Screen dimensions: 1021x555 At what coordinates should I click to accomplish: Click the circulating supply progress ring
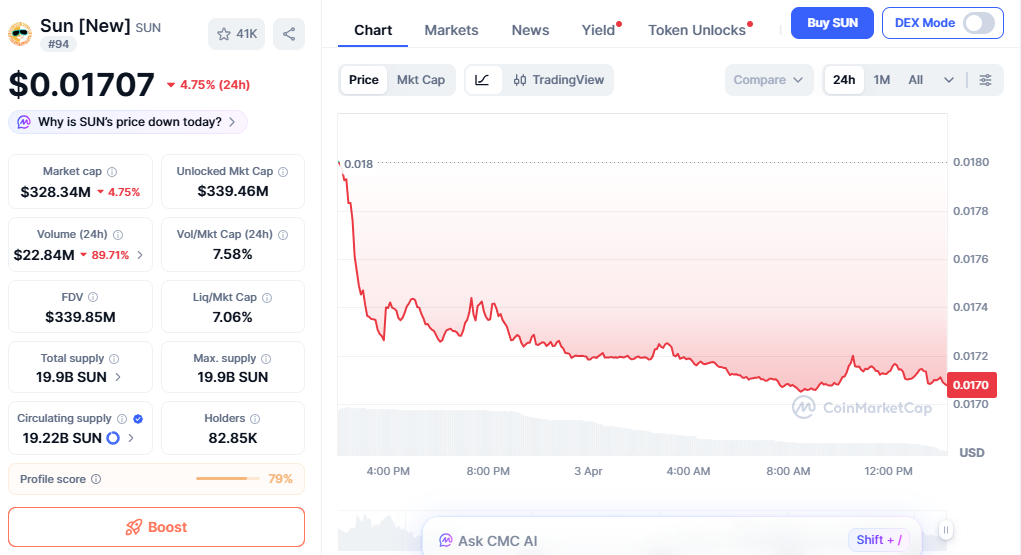(x=113, y=438)
